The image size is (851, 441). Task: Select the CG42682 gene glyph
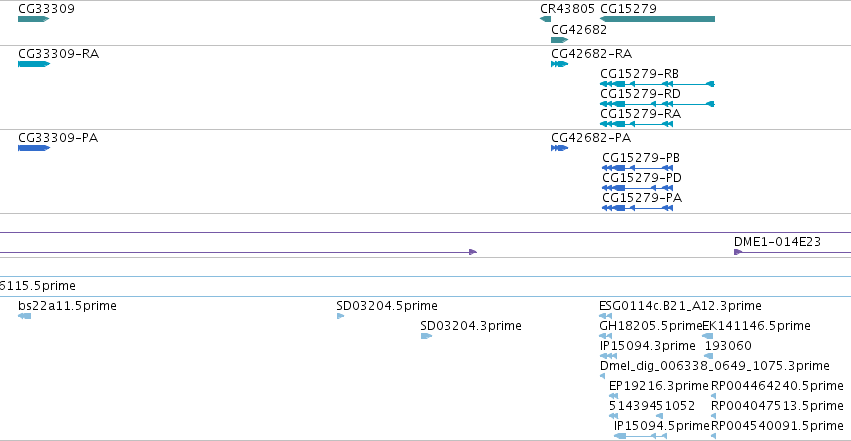click(x=560, y=40)
